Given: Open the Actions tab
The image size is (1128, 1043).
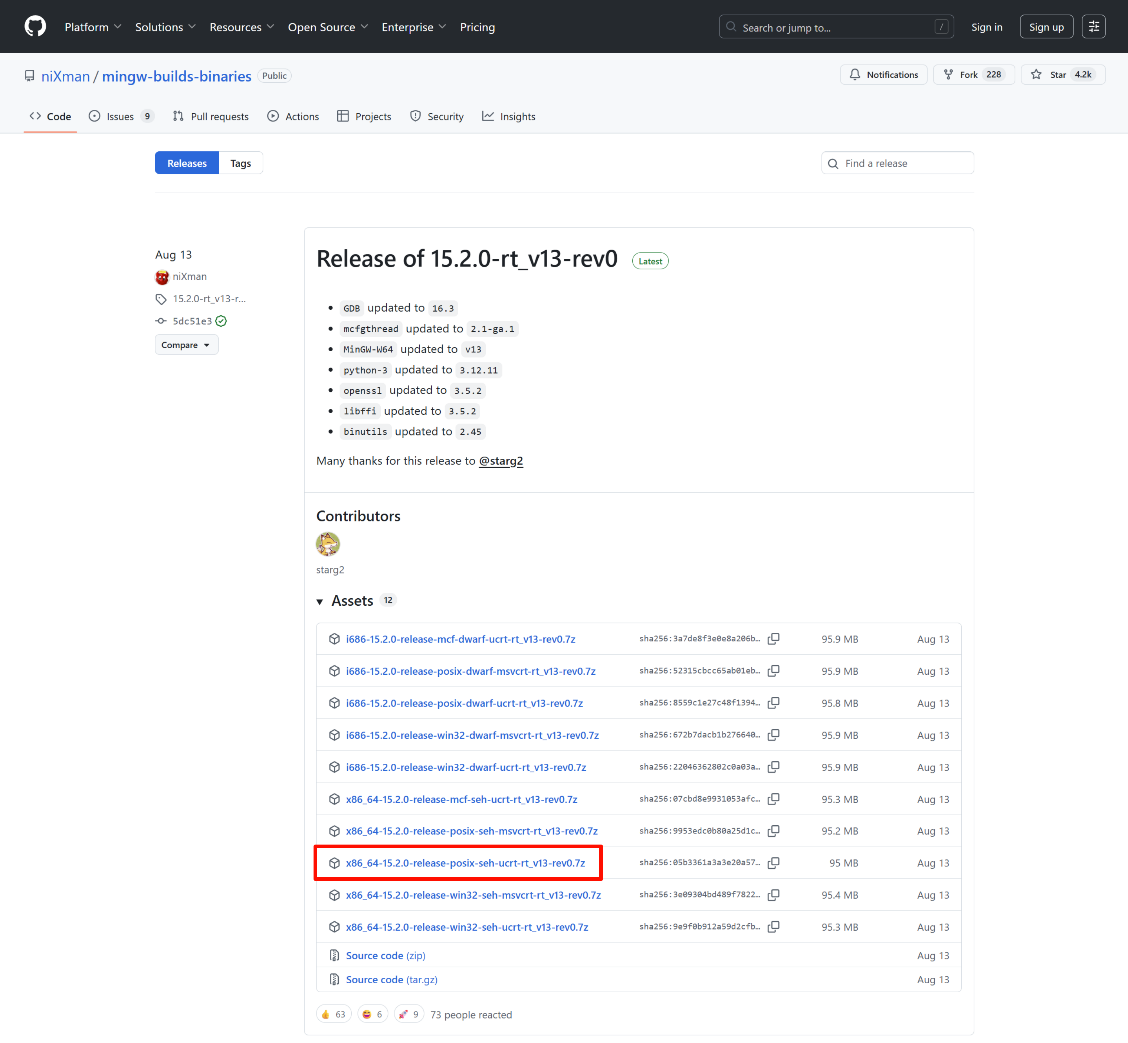Looking at the screenshot, I should tap(293, 117).
